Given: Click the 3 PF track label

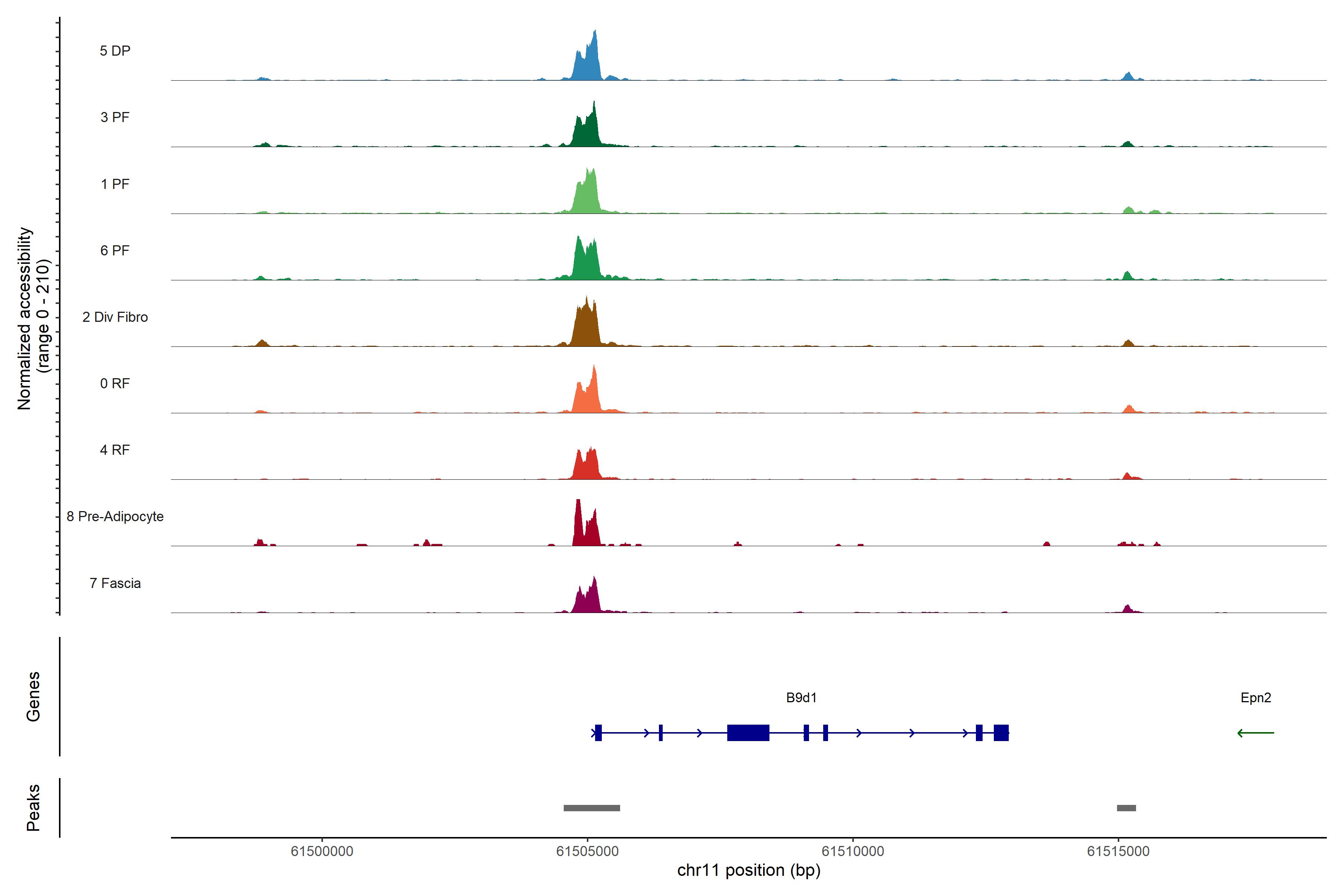Looking at the screenshot, I should click(x=115, y=117).
